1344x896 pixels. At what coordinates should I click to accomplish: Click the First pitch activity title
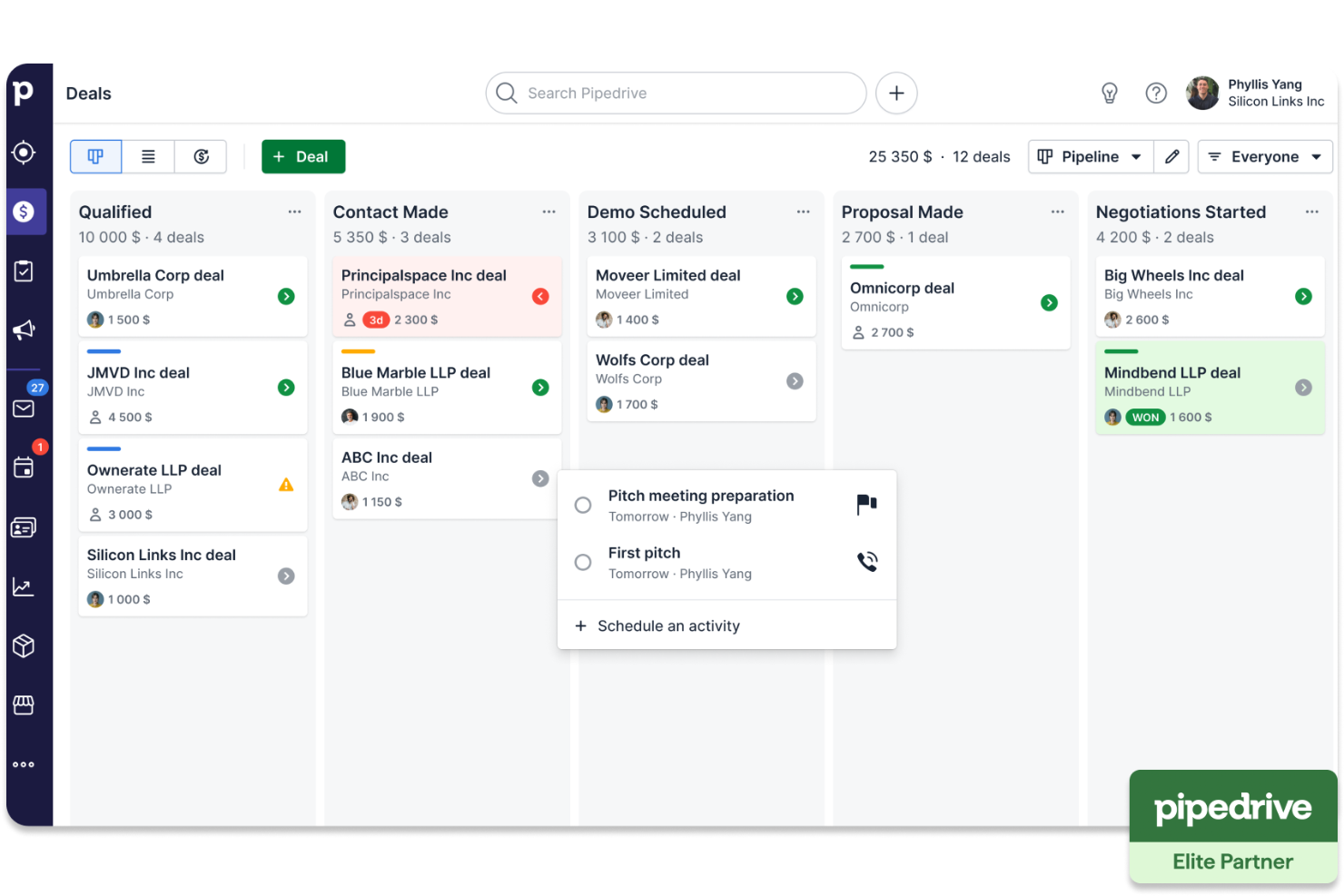(644, 553)
